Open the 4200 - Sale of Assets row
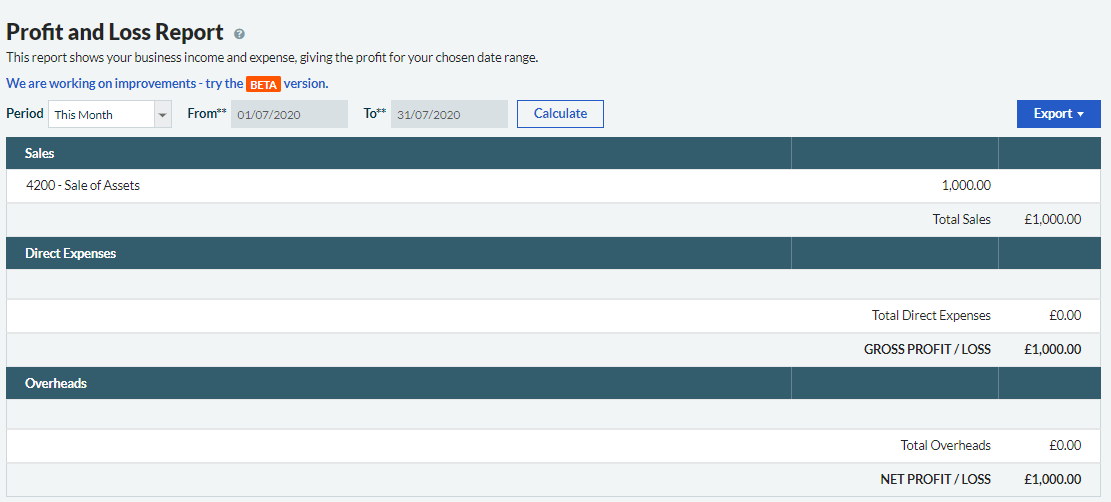1111x502 pixels. tap(83, 185)
